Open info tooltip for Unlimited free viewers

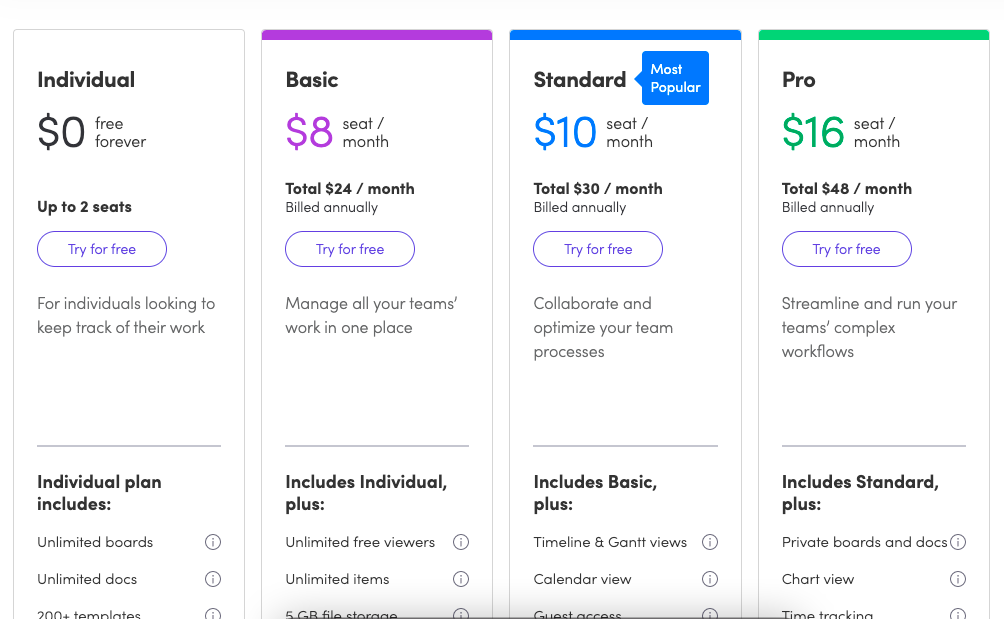click(461, 542)
